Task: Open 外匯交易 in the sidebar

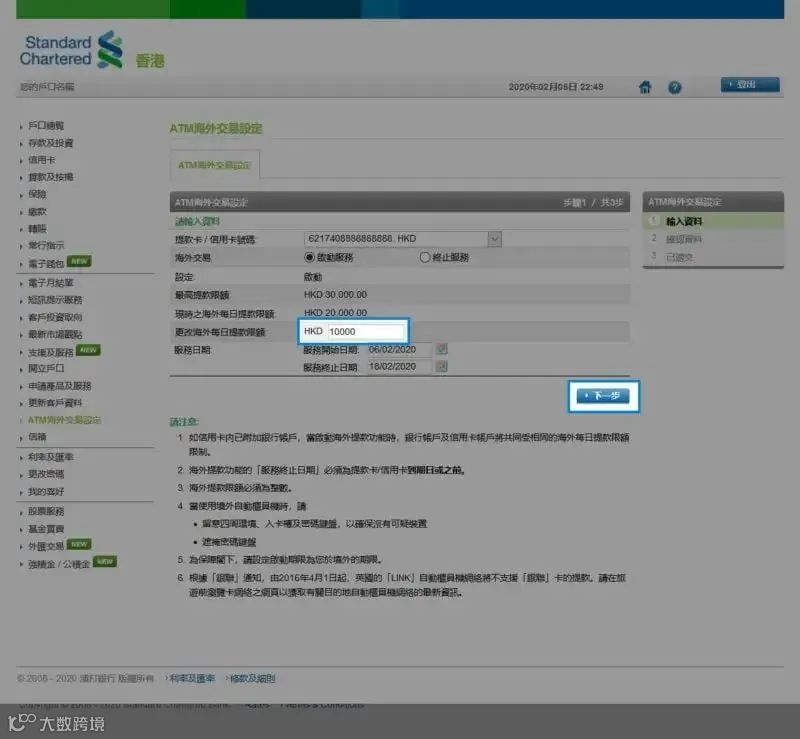Action: click(46, 547)
